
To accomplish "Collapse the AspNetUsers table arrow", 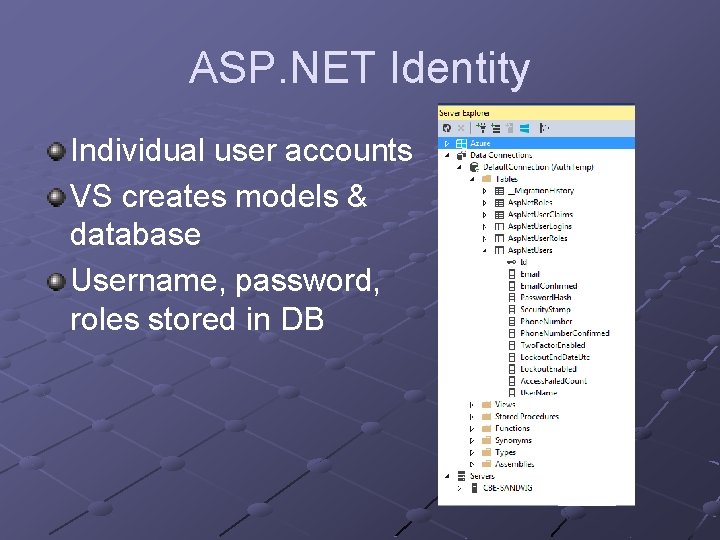I will pos(484,251).
